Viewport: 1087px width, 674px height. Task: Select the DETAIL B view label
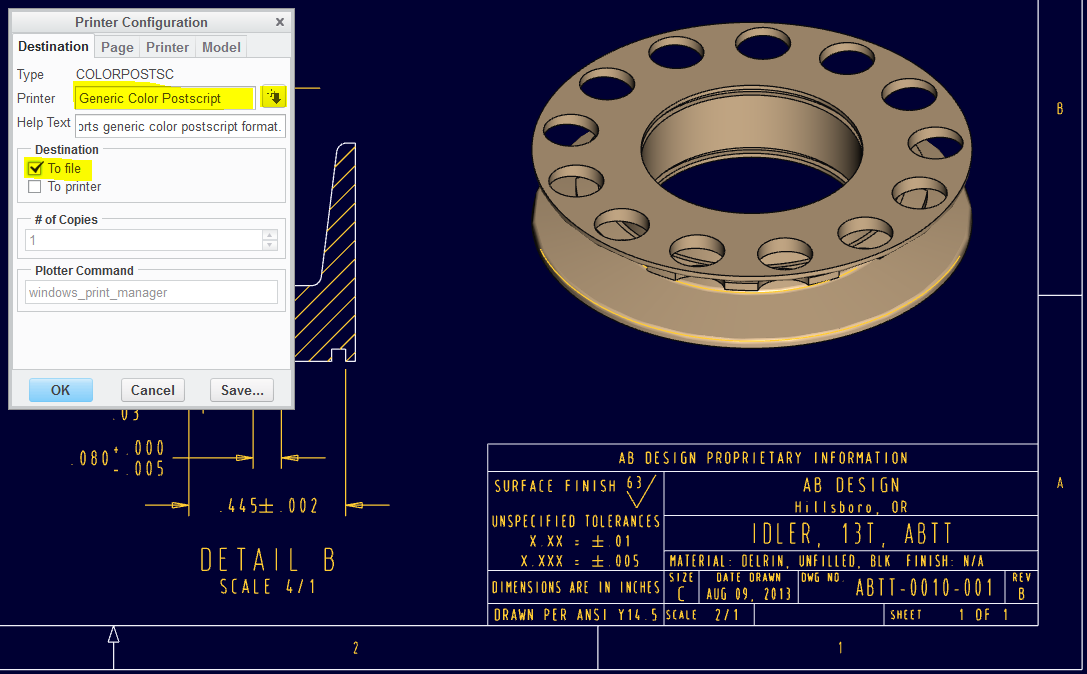[x=268, y=560]
